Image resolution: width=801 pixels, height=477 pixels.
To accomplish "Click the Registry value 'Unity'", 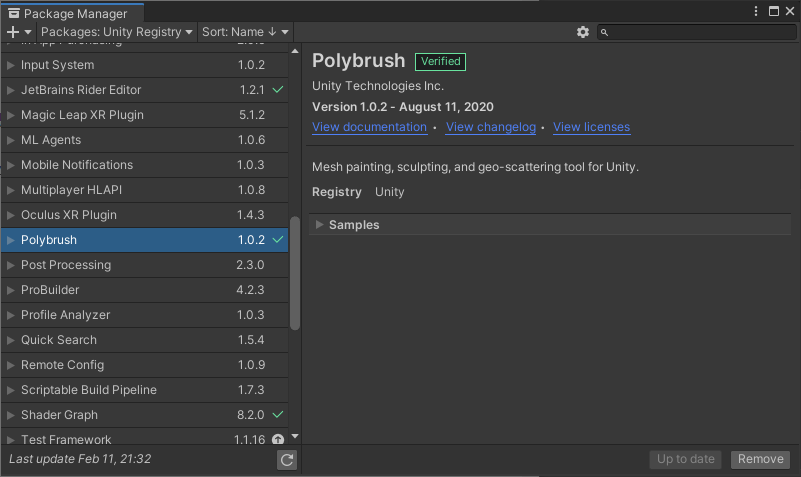I will (390, 192).
